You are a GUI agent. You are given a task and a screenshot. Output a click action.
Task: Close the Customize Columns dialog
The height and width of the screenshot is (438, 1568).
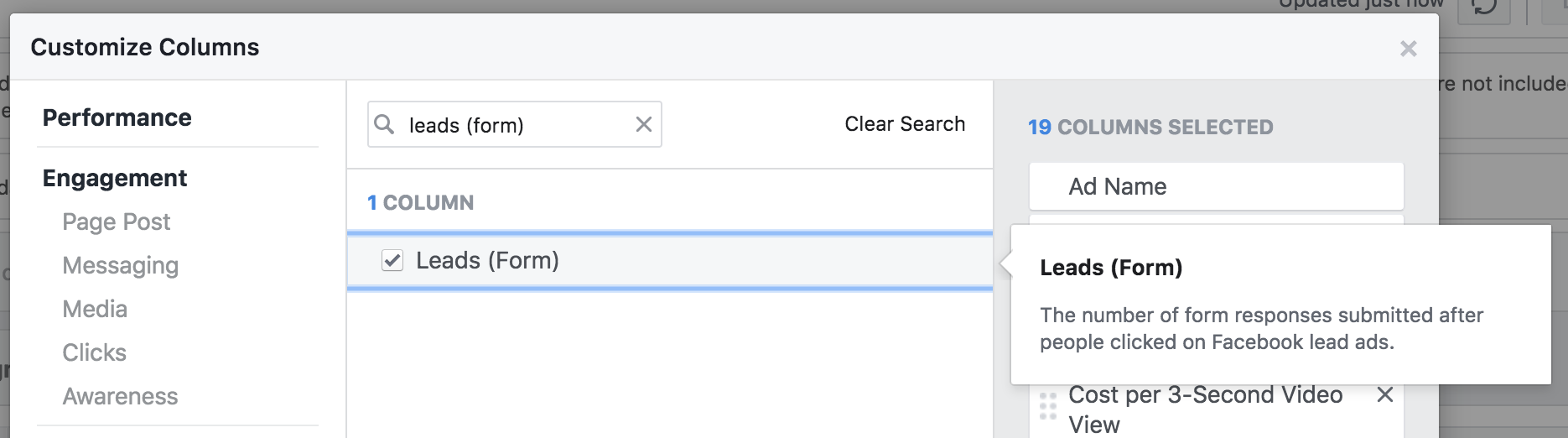(x=1409, y=49)
